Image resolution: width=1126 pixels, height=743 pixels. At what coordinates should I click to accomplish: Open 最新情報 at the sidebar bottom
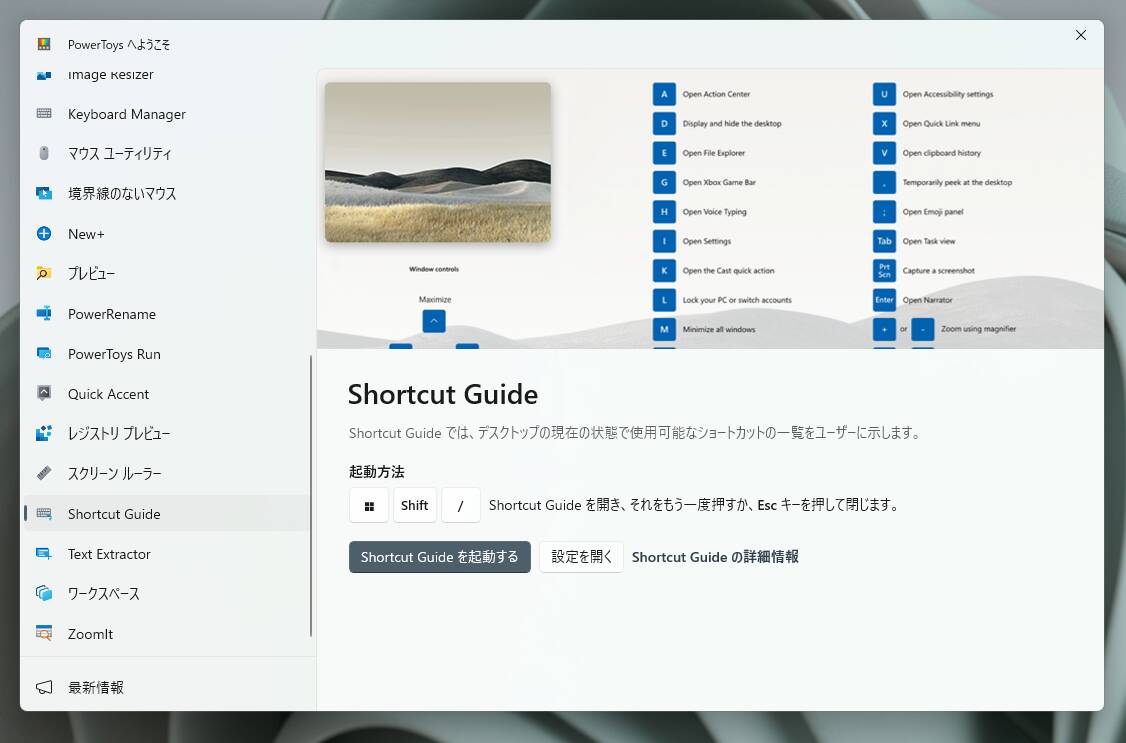167,687
